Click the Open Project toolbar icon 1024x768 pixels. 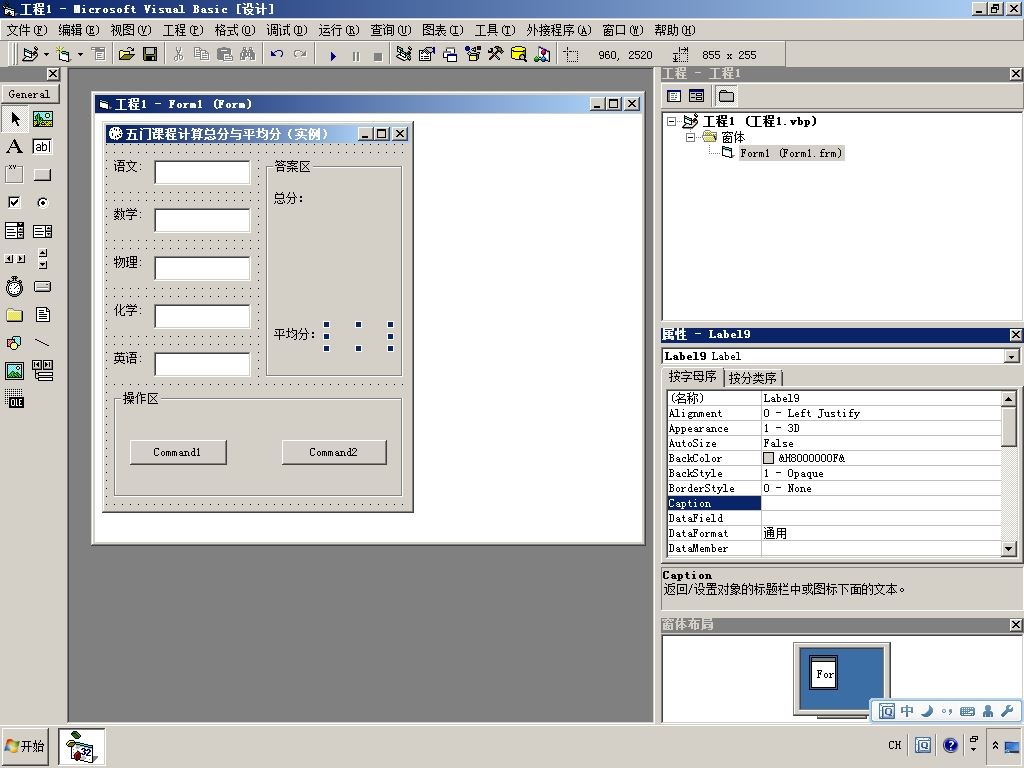127,54
